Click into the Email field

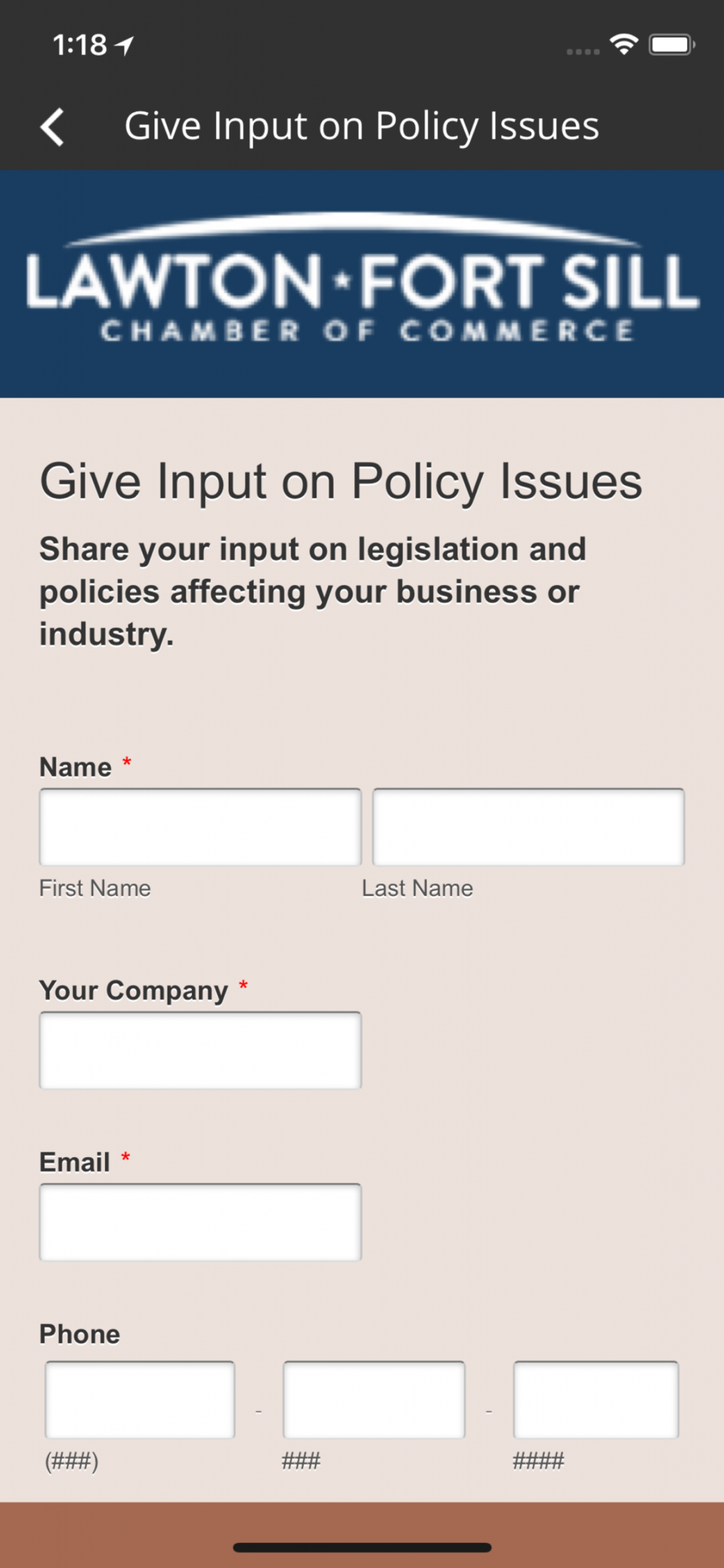(x=200, y=1222)
